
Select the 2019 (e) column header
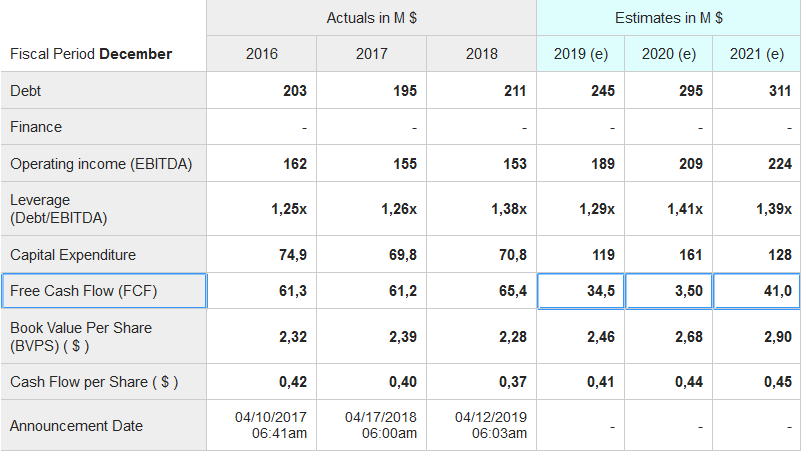coord(581,54)
